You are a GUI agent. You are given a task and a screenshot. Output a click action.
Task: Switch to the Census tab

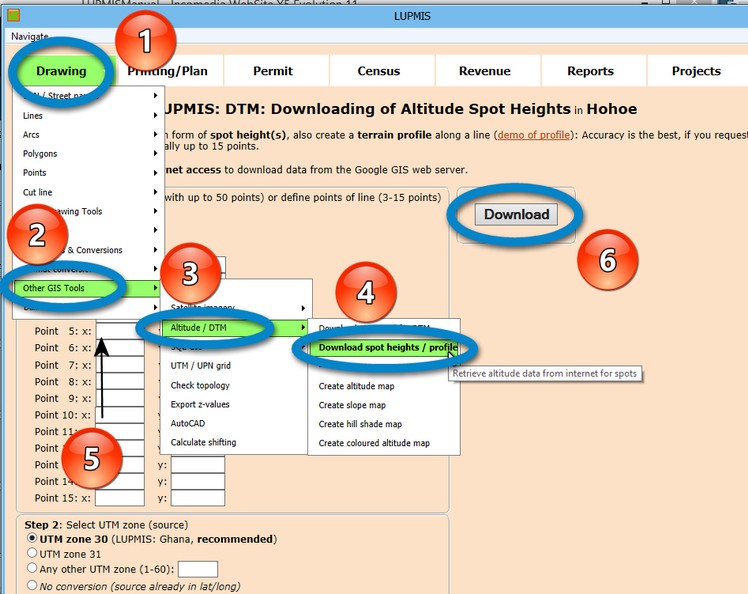pos(379,71)
